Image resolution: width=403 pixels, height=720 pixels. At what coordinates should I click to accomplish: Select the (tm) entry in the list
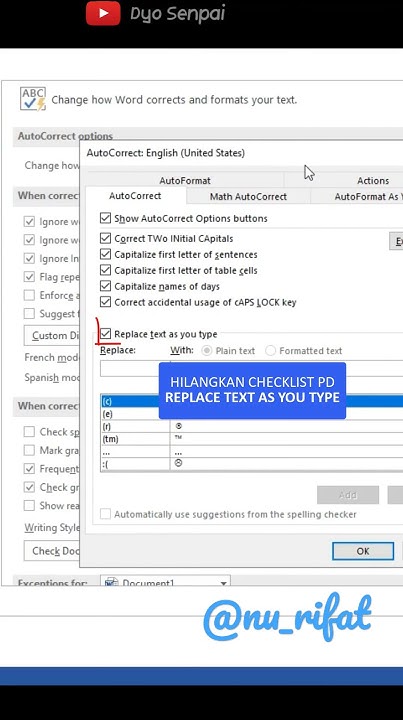pyautogui.click(x=252, y=439)
